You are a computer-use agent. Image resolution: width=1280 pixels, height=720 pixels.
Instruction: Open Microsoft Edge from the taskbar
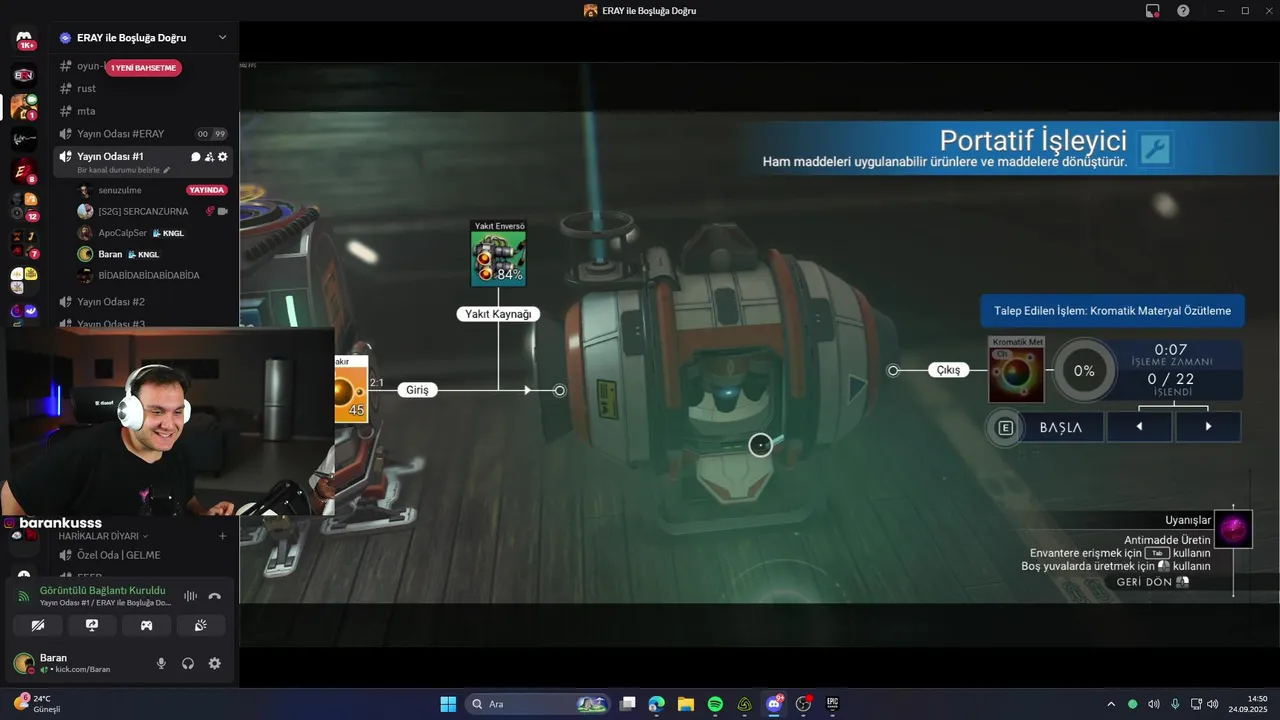pyautogui.click(x=656, y=704)
